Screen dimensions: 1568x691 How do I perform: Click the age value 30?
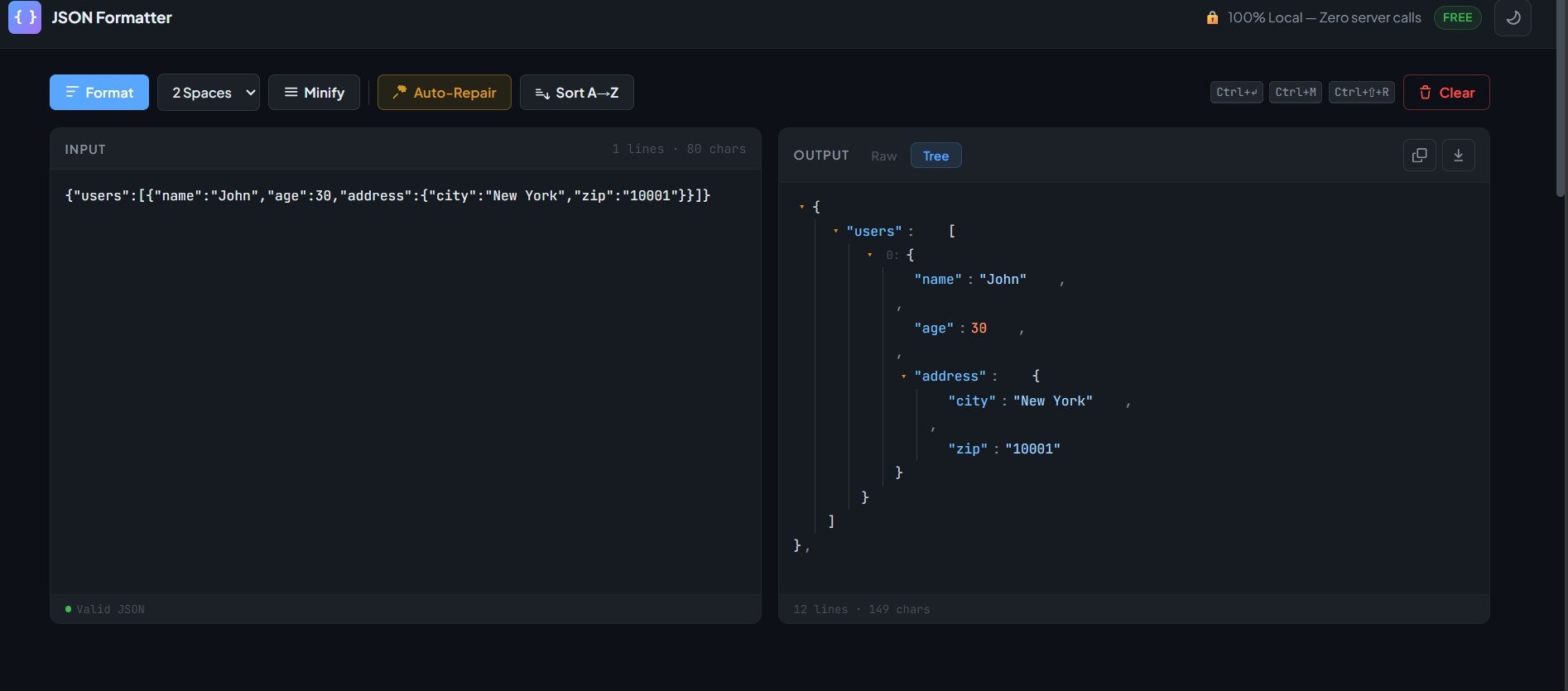tap(979, 329)
